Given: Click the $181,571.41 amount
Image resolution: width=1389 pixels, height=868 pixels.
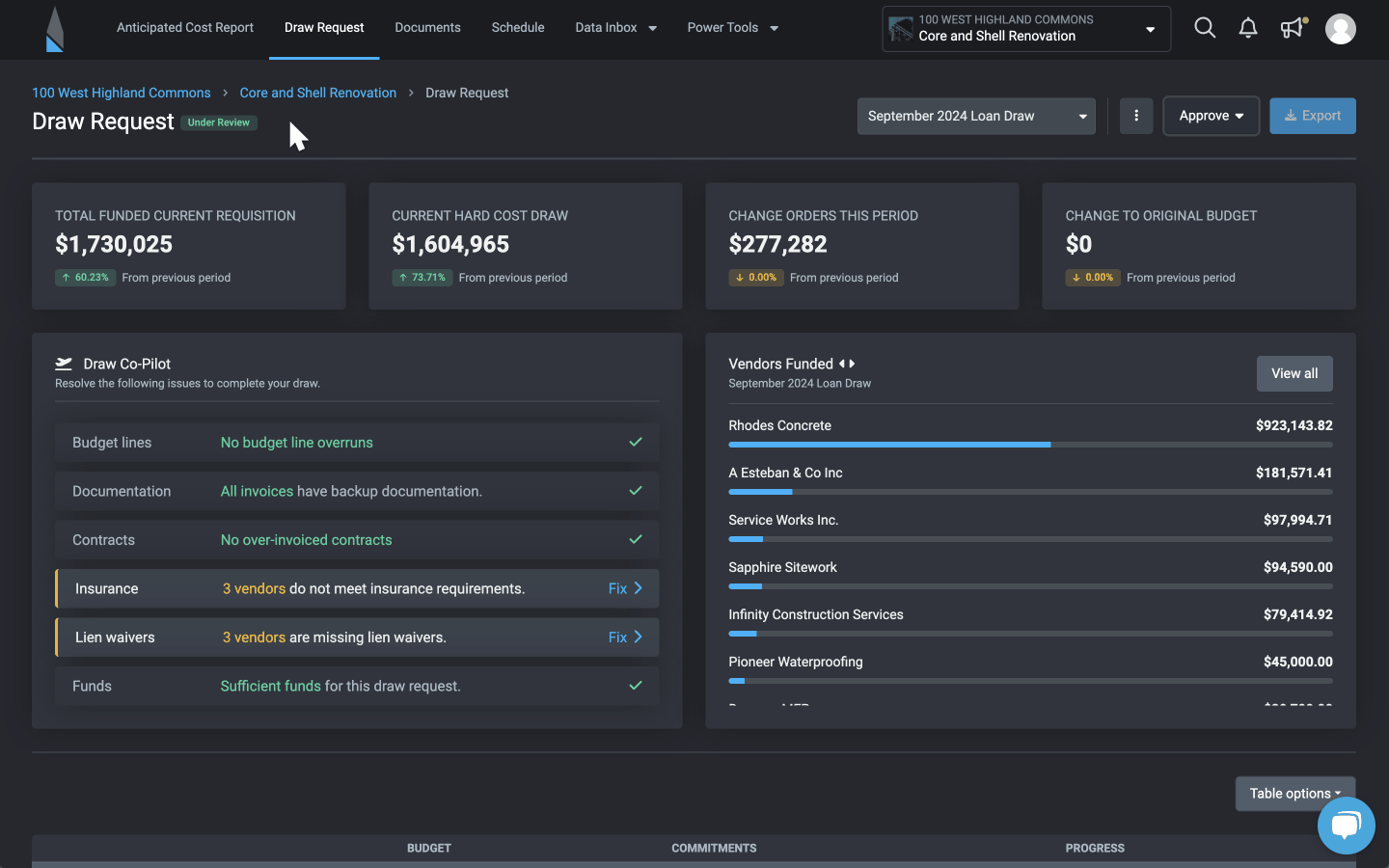Looking at the screenshot, I should [x=1294, y=473].
